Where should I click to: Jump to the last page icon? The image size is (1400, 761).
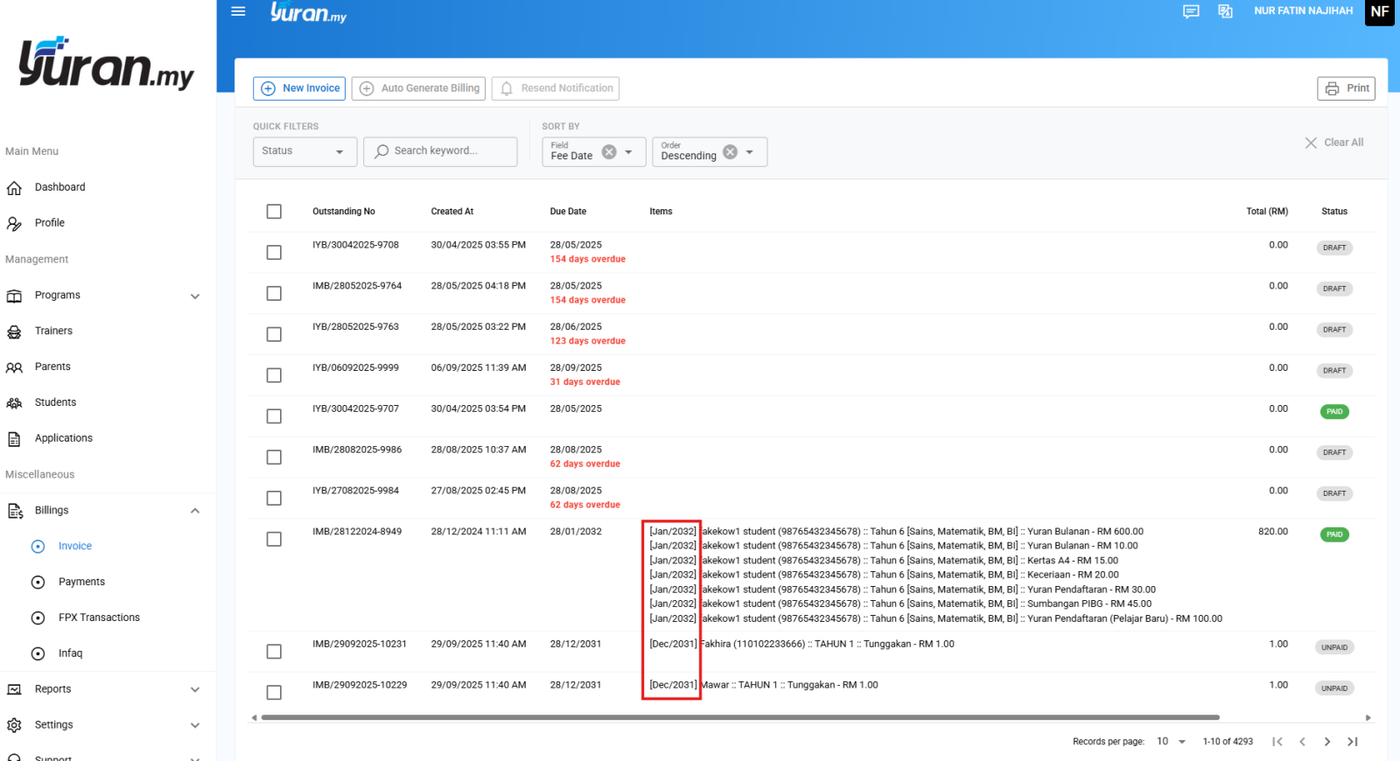click(1352, 742)
